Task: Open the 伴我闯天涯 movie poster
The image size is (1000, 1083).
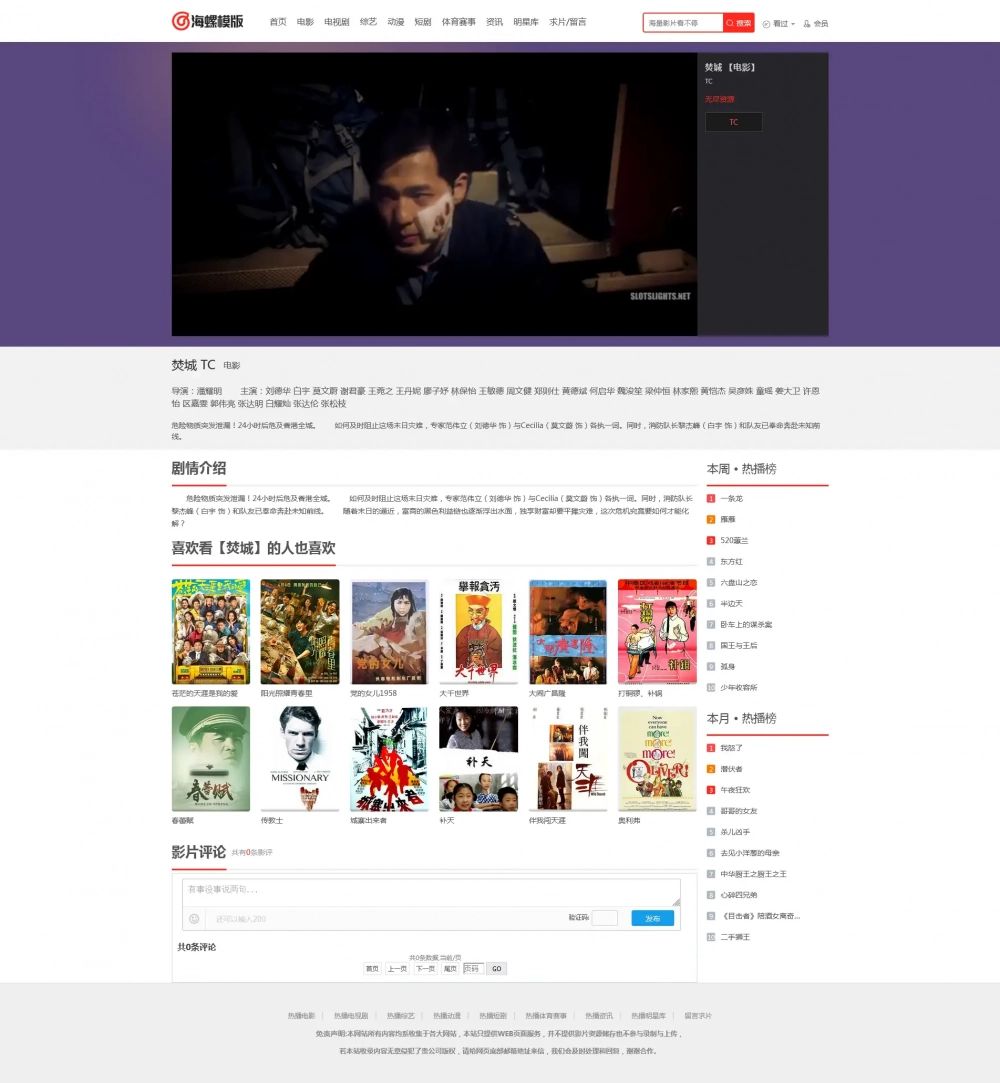Action: click(568, 758)
